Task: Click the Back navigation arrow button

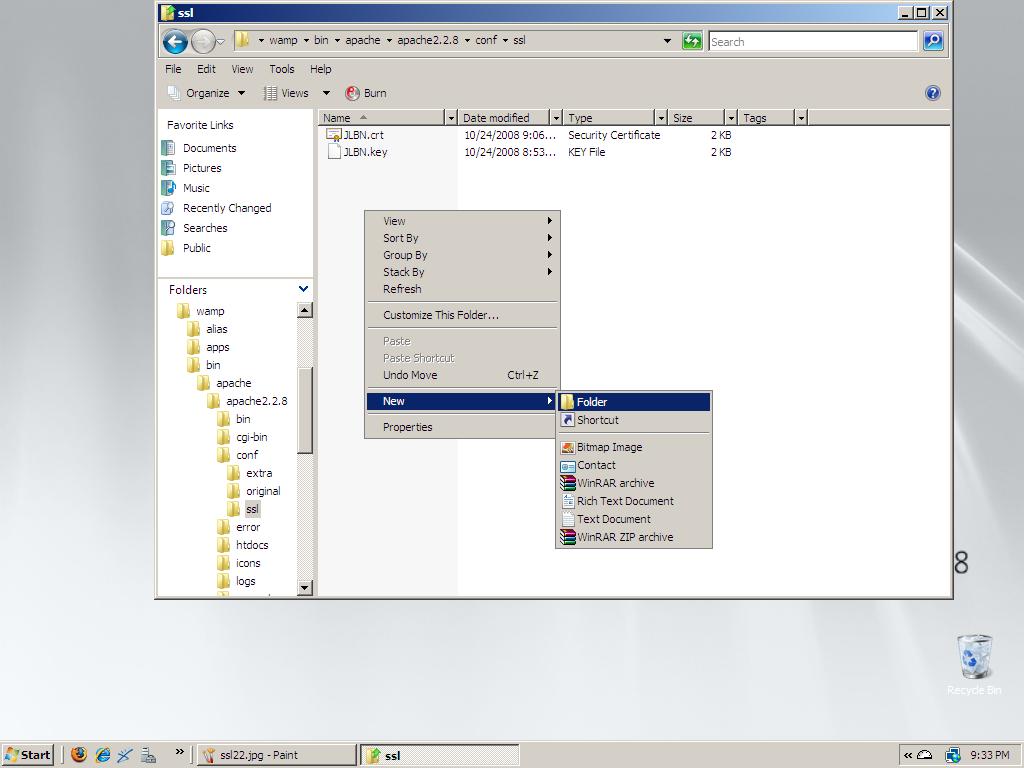Action: click(175, 41)
